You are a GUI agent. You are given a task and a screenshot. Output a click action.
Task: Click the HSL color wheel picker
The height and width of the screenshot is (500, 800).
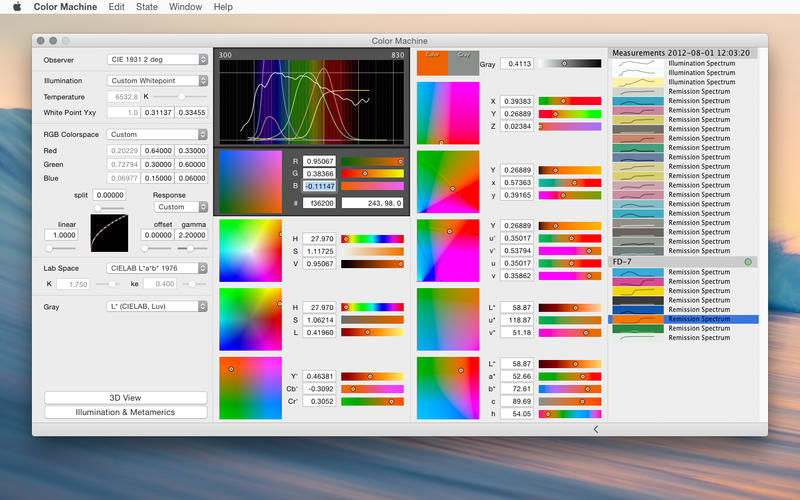[251, 319]
